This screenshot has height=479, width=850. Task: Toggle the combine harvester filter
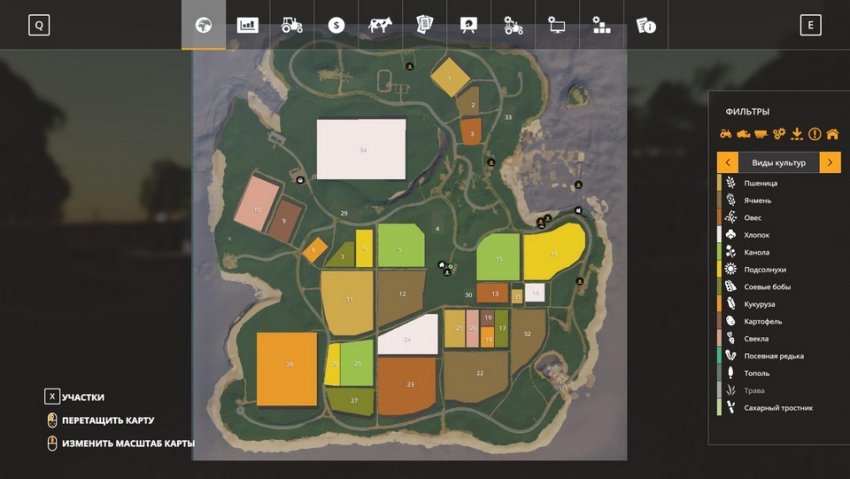pyautogui.click(x=743, y=134)
